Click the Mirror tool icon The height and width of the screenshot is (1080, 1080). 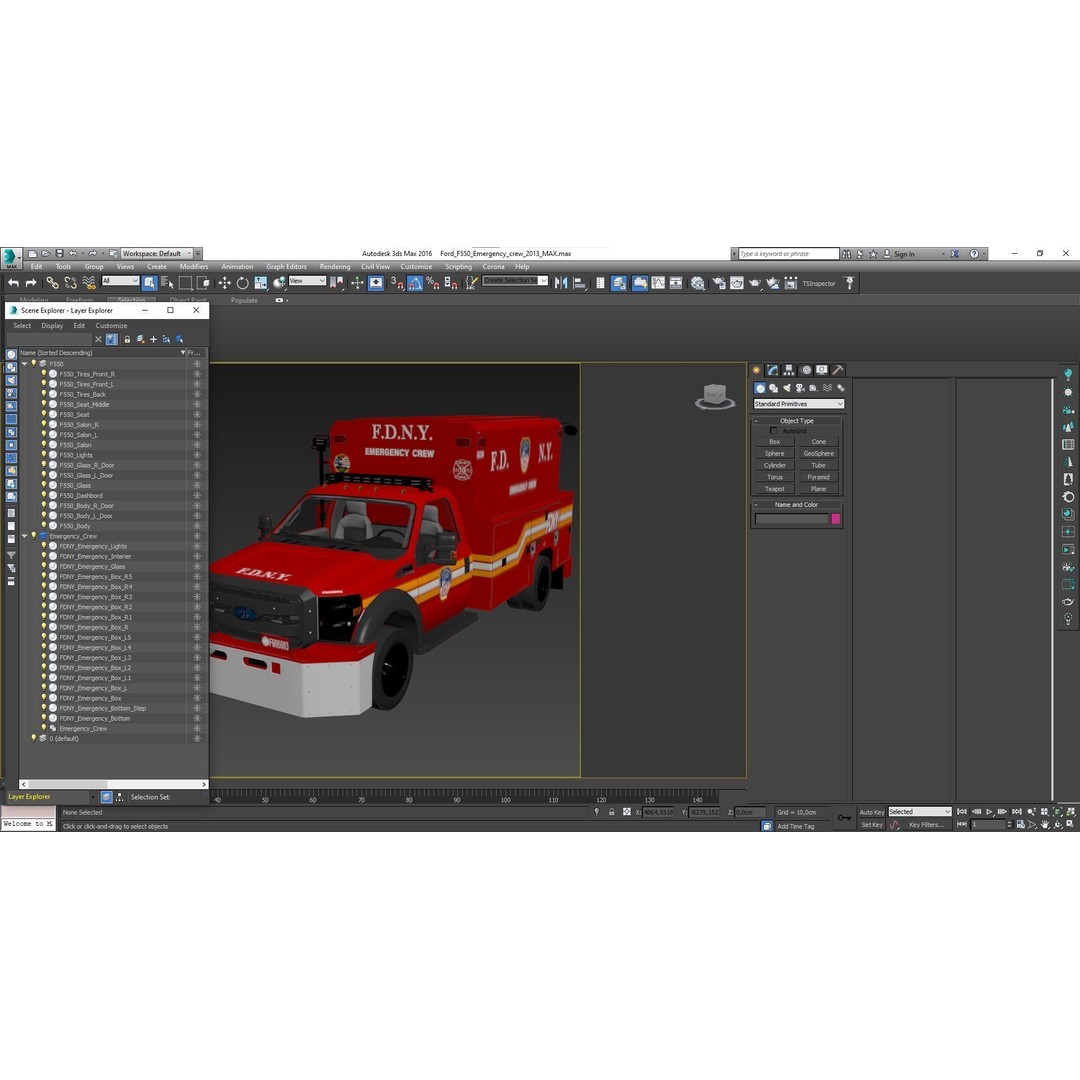tap(561, 283)
